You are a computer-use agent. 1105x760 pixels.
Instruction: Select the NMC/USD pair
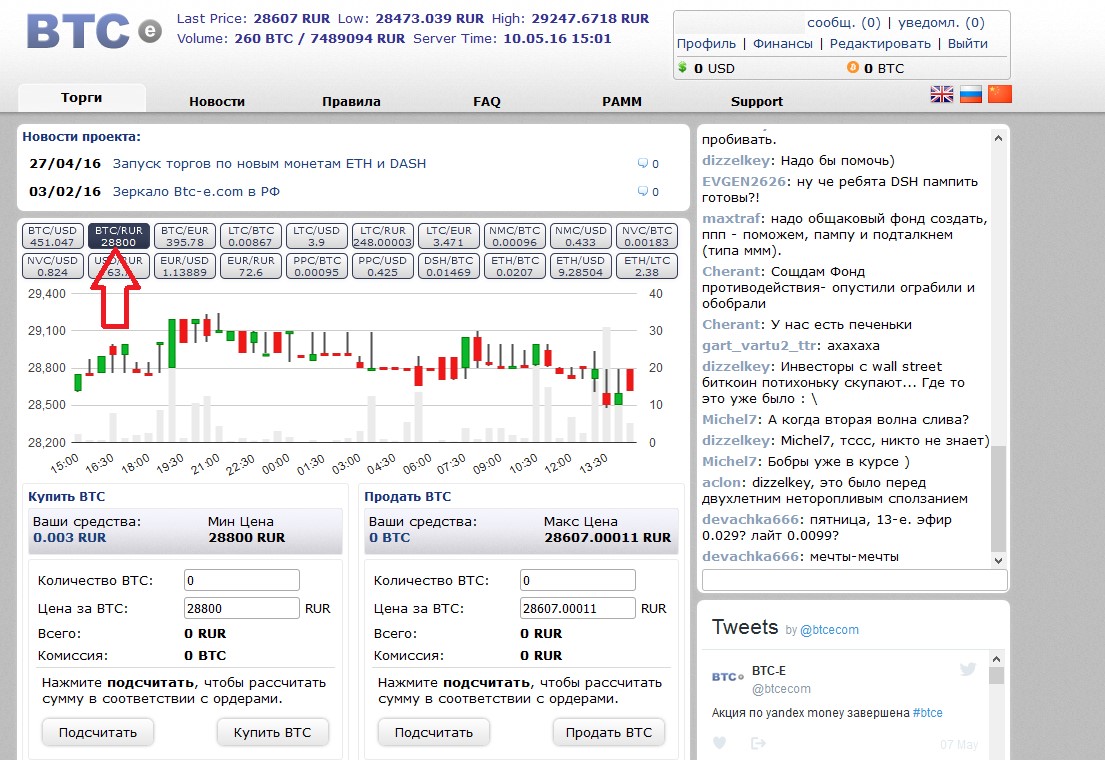pos(581,236)
